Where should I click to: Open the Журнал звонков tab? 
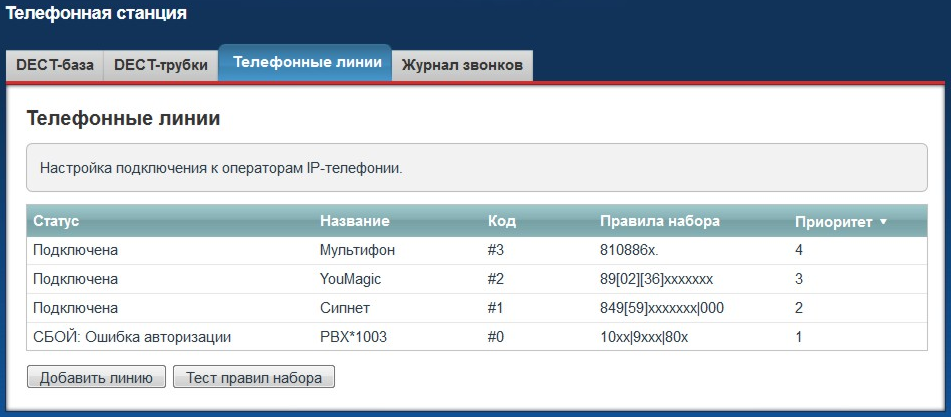click(461, 65)
